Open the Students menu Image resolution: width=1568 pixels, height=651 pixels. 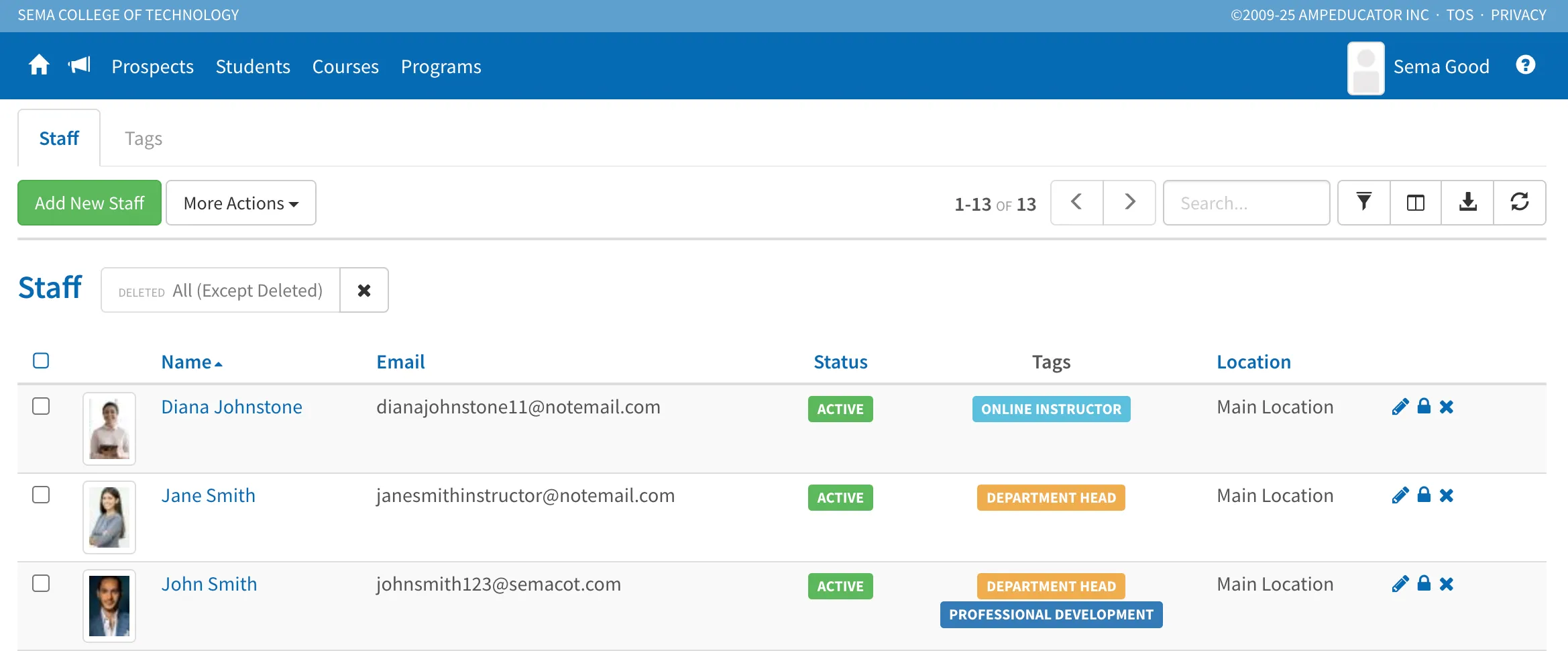(253, 66)
